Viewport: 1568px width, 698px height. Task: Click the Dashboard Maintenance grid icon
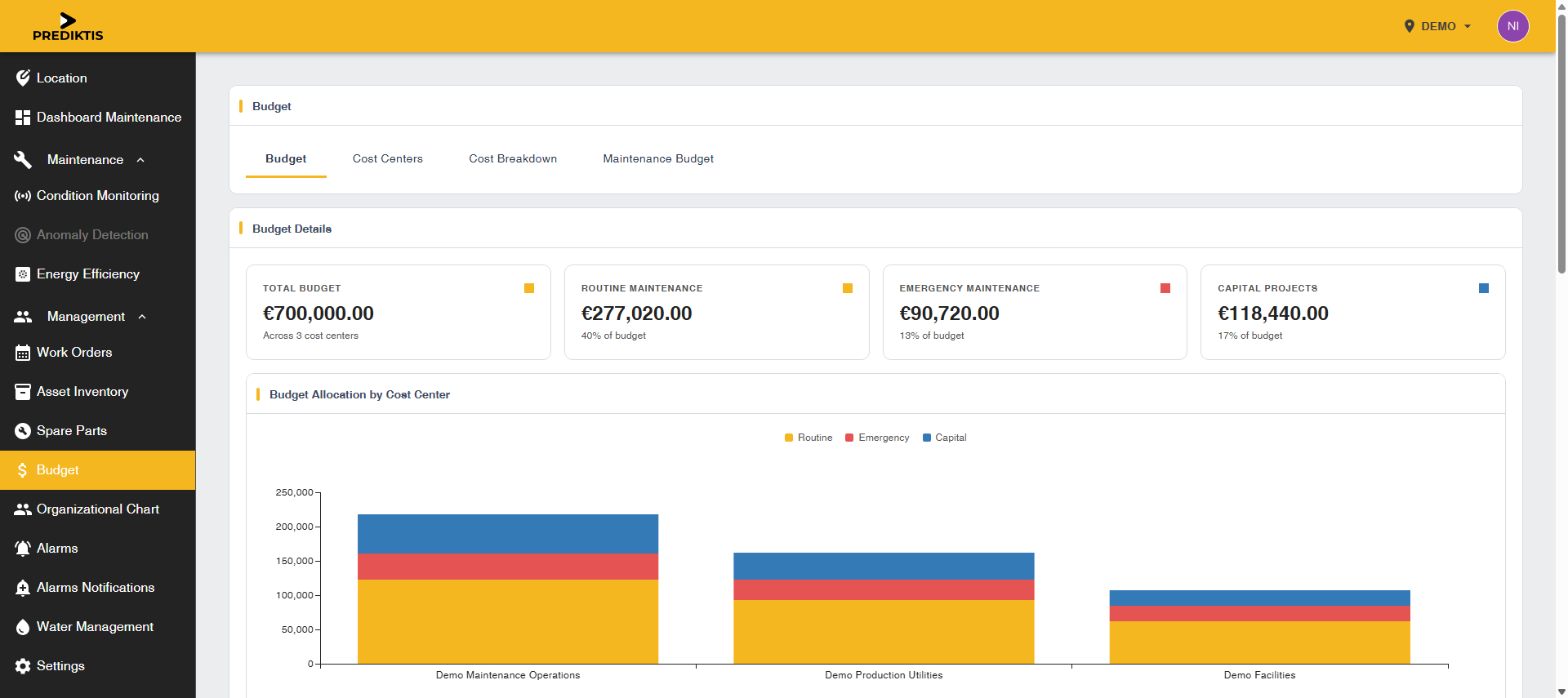point(23,117)
